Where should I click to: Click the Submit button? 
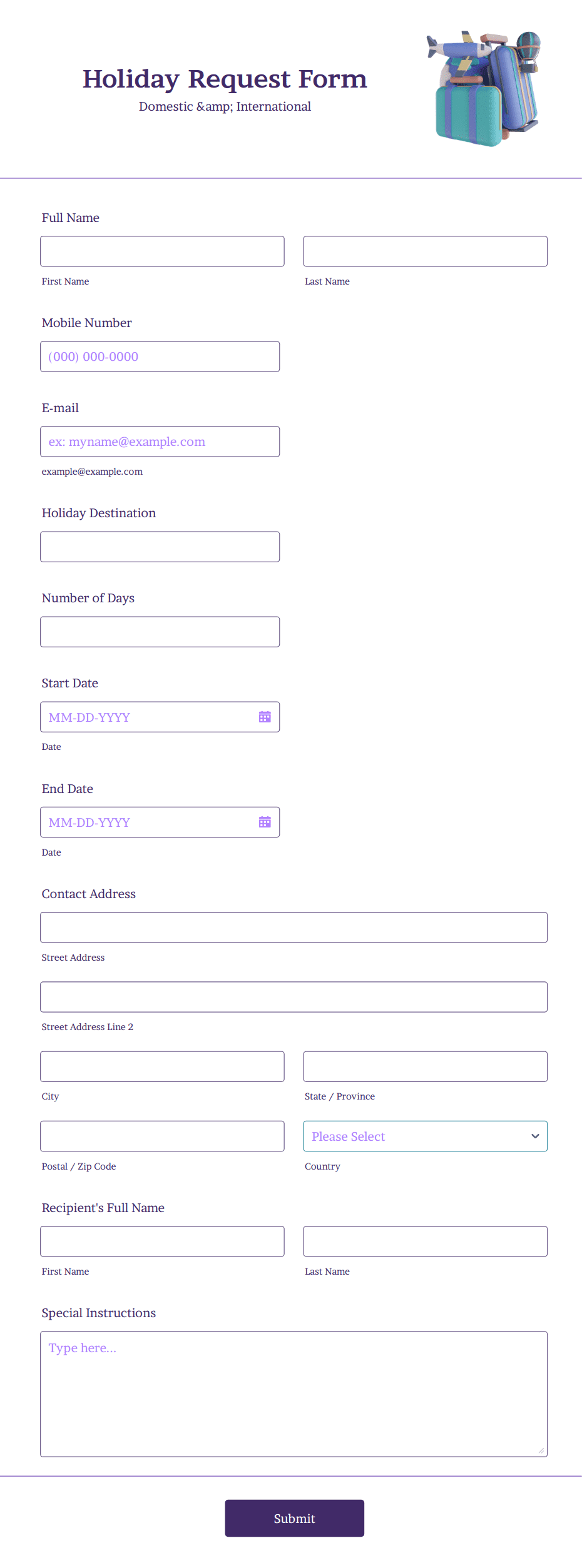pos(294,1518)
